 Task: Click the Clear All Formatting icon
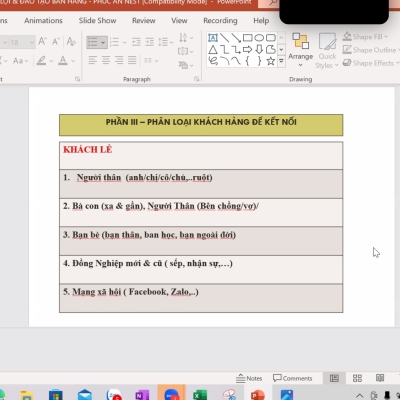(71, 41)
